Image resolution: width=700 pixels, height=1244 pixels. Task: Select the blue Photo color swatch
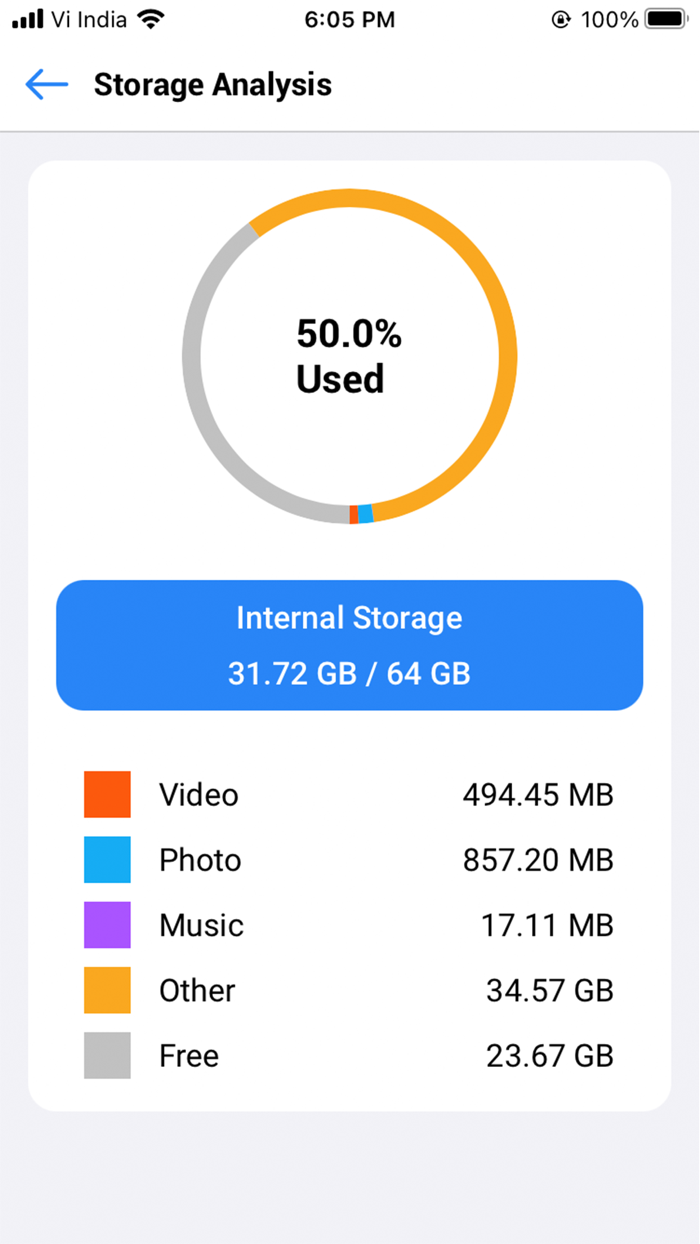pyautogui.click(x=107, y=860)
